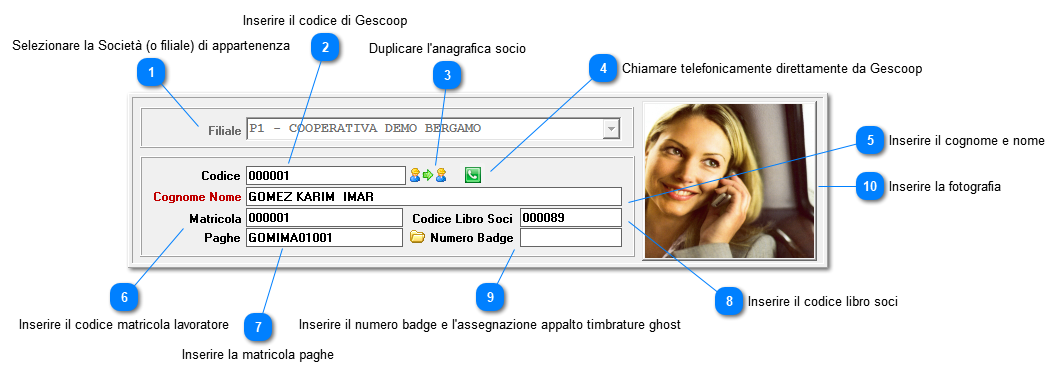Click the duplicate member record icon
The image size is (1061, 378).
point(428,175)
